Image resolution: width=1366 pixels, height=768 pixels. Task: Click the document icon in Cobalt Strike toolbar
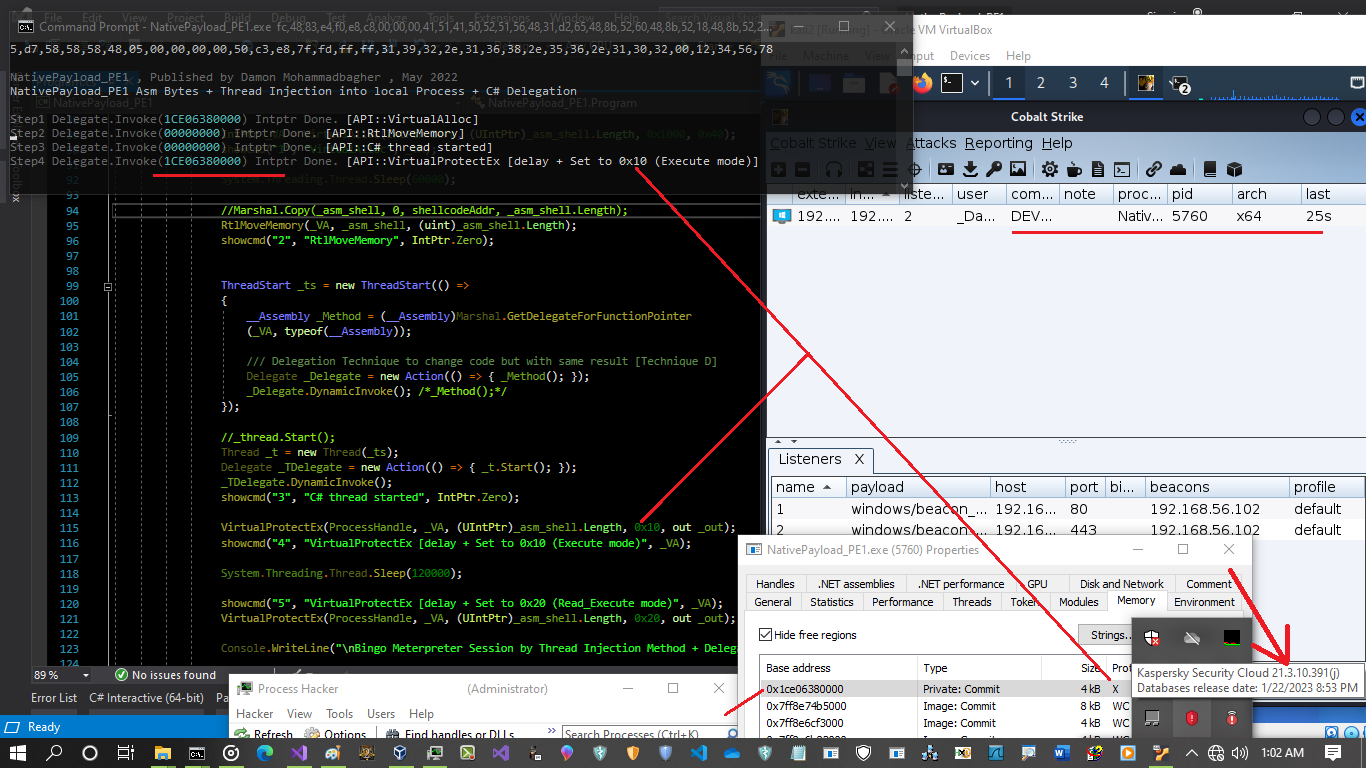1098,169
